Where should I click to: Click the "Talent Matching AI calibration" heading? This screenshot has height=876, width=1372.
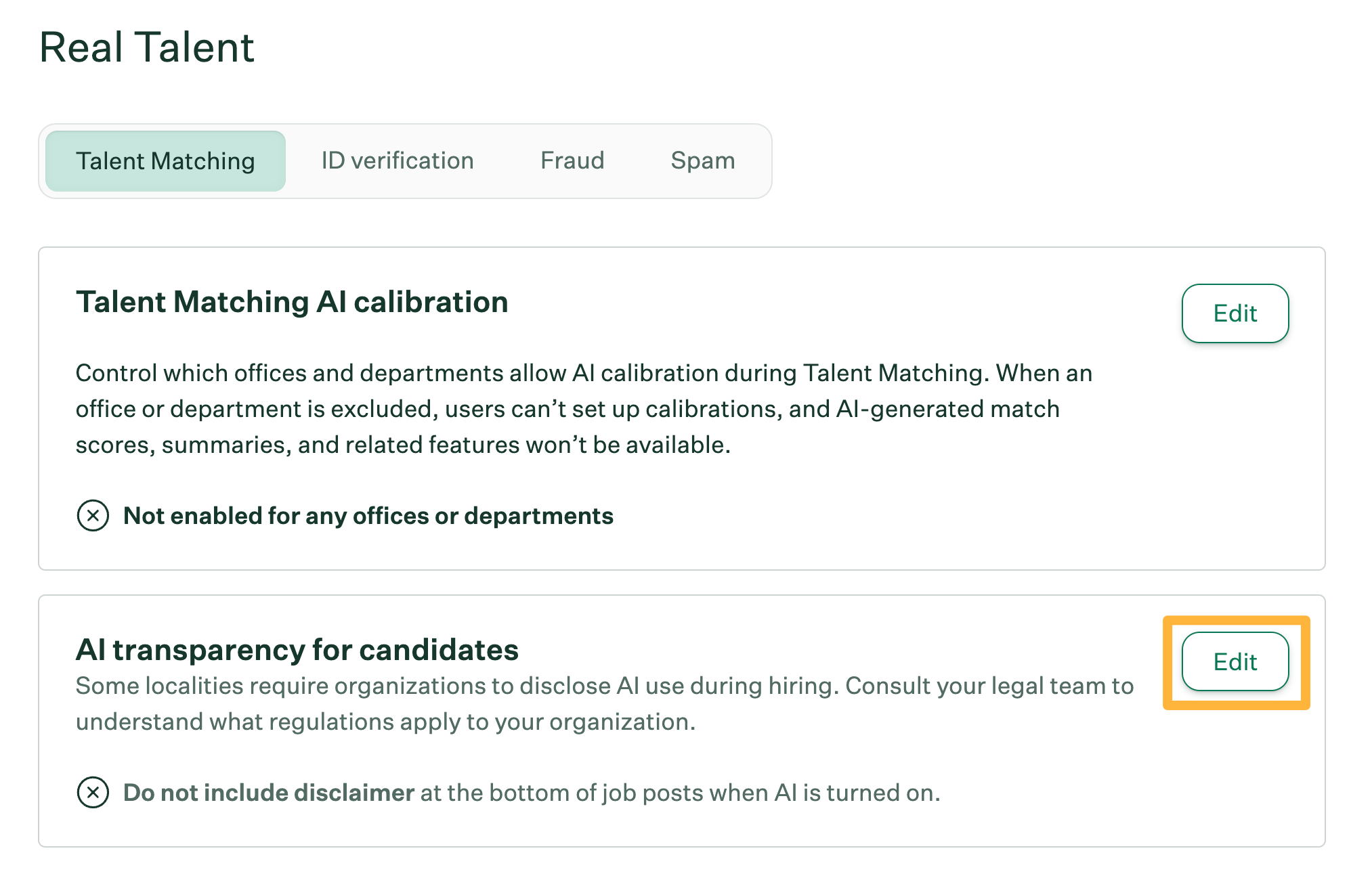point(293,302)
